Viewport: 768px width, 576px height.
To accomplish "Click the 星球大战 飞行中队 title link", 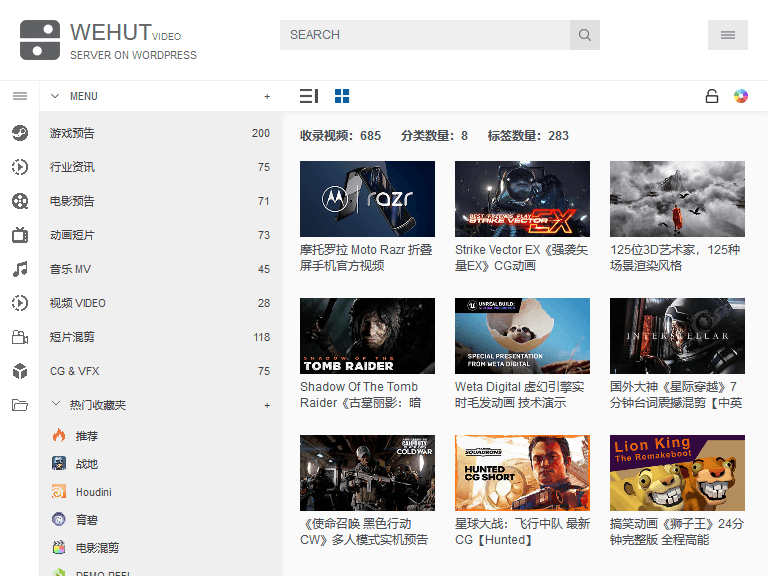I will tap(522, 532).
